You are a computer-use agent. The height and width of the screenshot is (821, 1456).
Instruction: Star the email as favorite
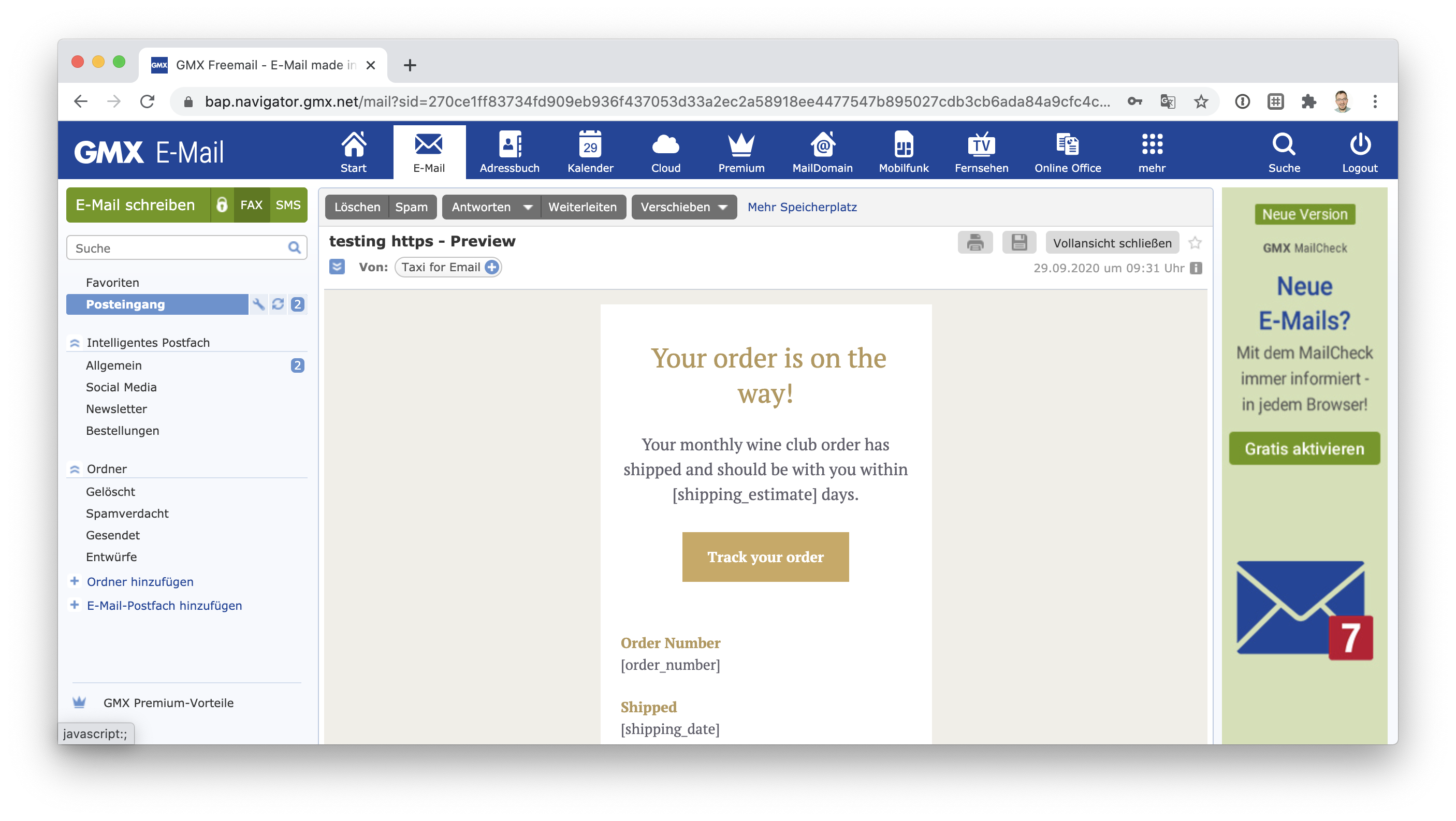(1195, 243)
